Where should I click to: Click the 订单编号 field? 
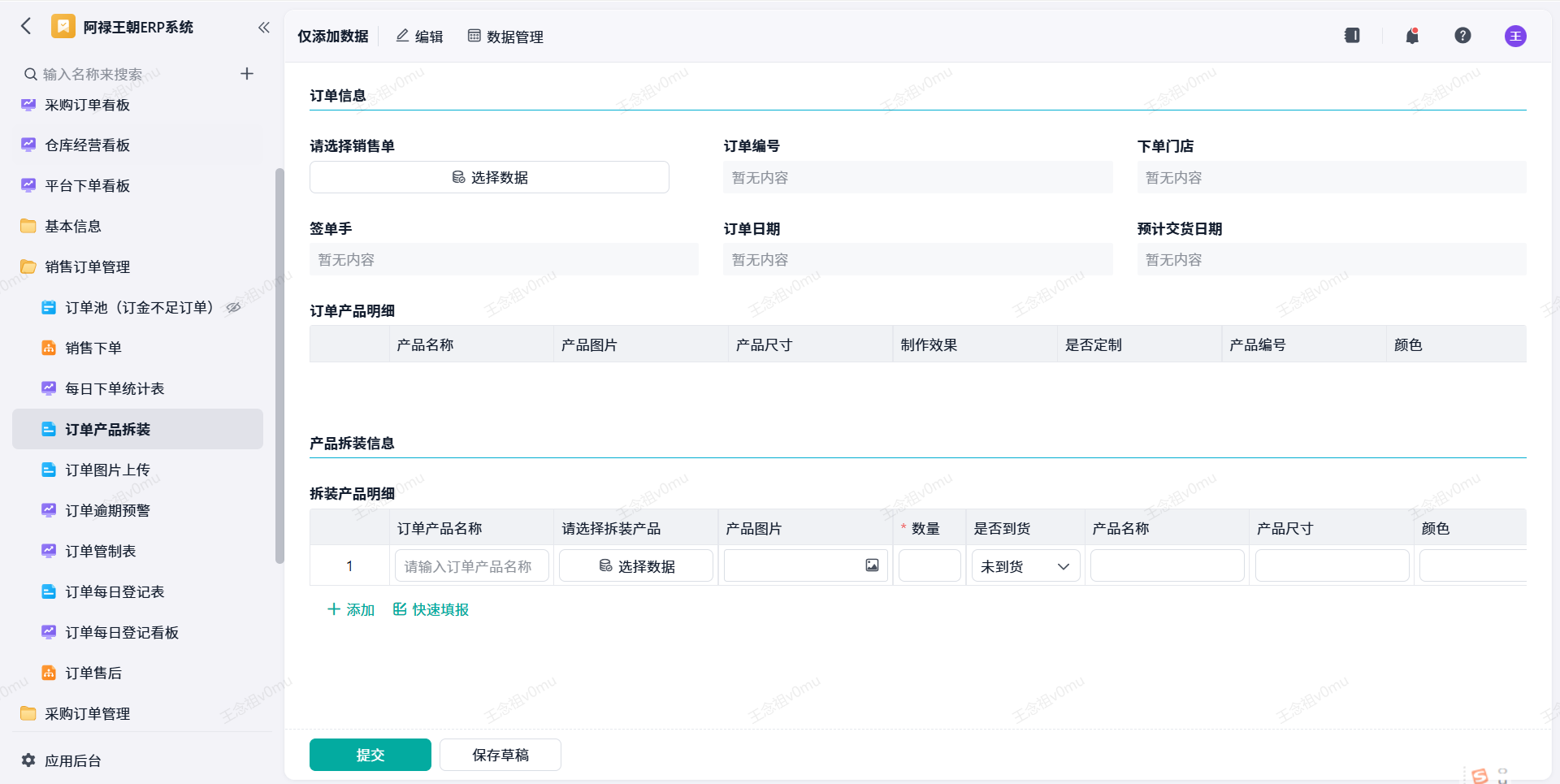[918, 177]
